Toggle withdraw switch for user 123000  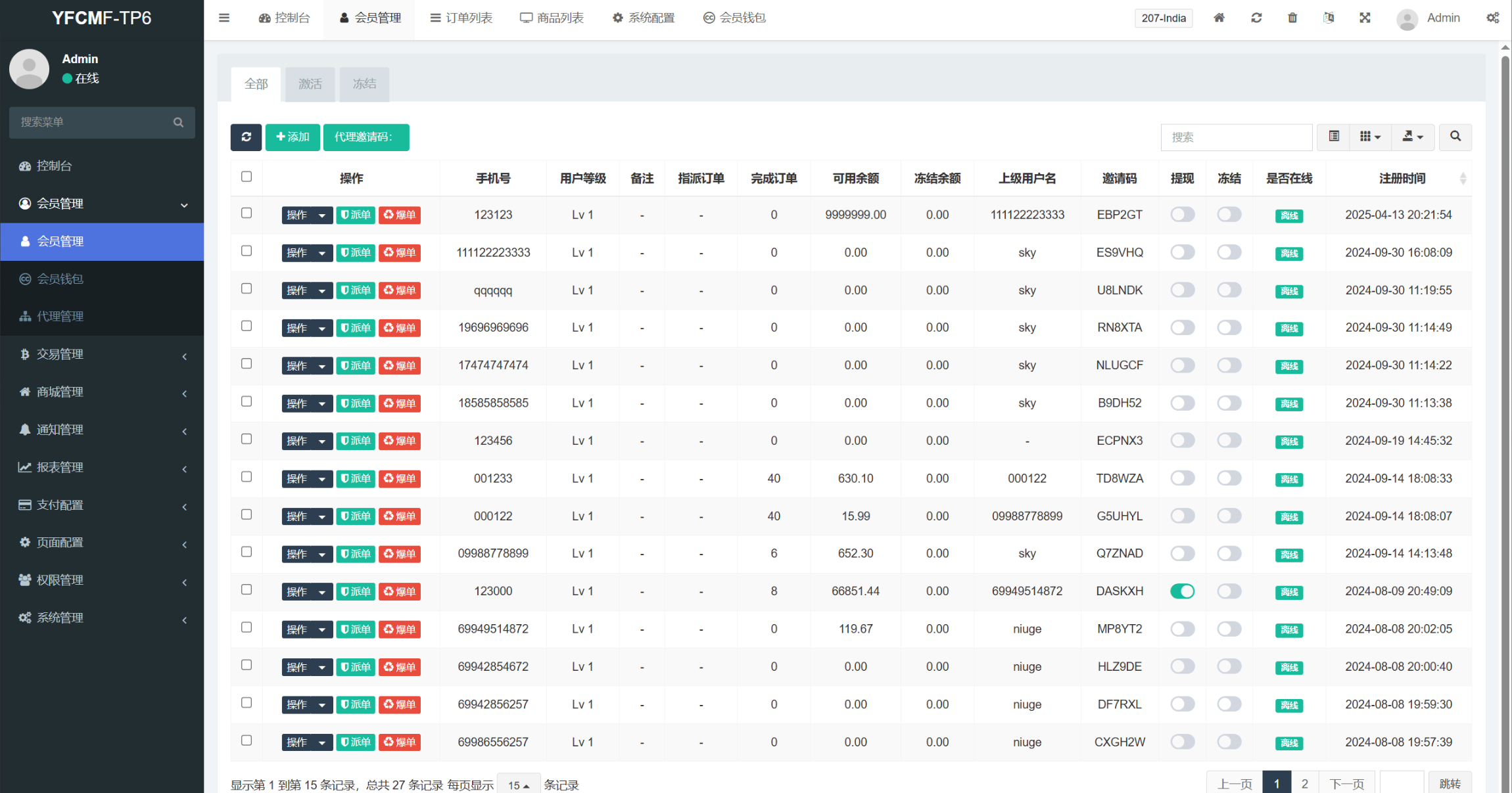click(1182, 591)
